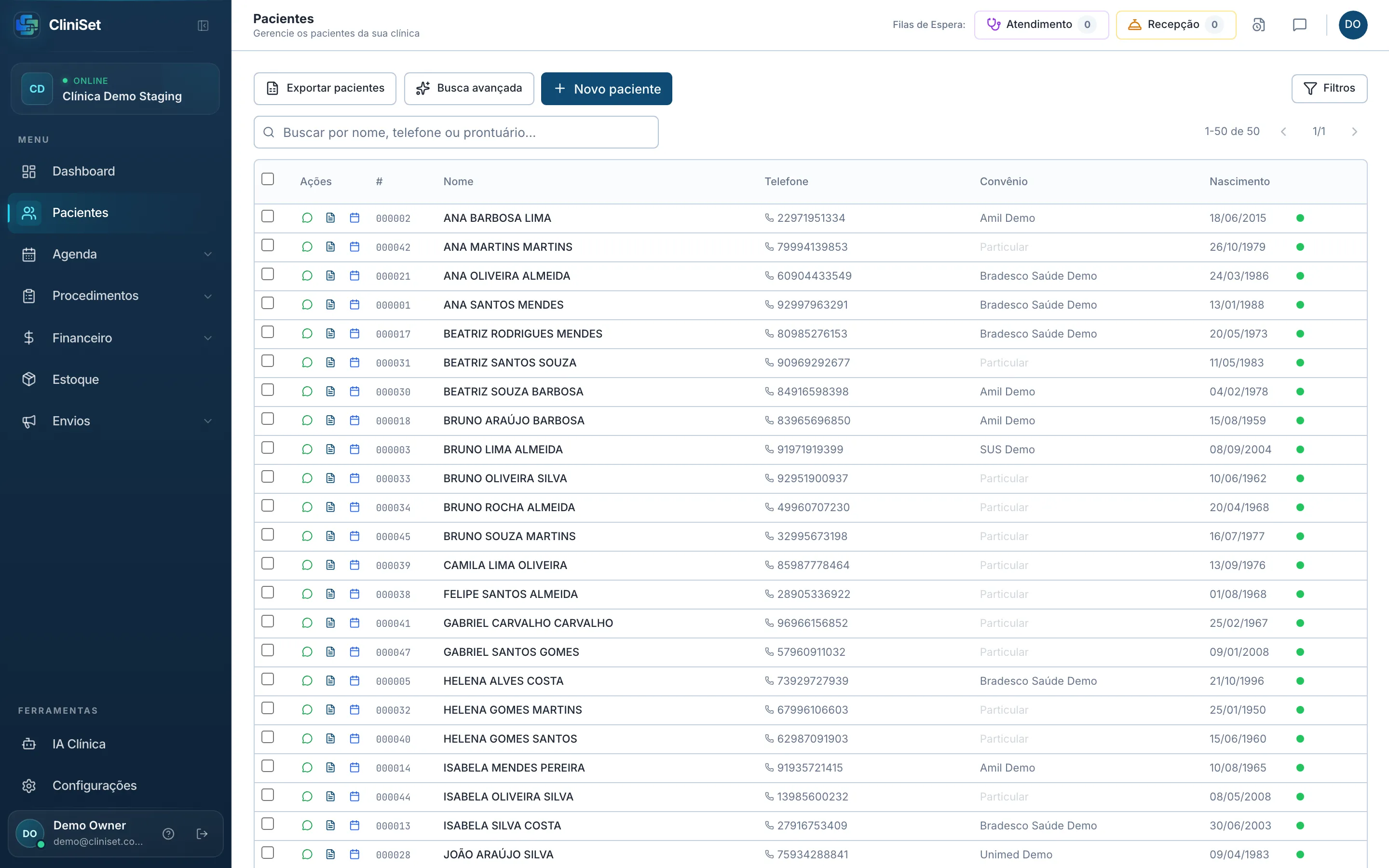Open document icon for BRUNO LIMA ALMEIDA
Screen dimensions: 1389x868
[330, 449]
